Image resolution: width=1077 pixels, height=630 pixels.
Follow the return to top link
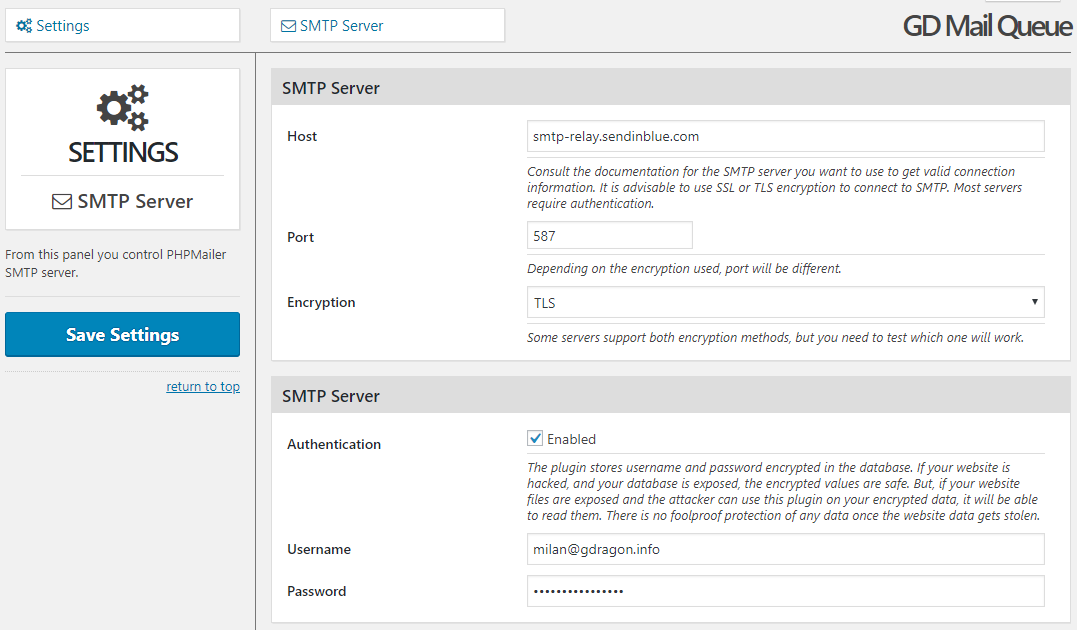coord(203,386)
